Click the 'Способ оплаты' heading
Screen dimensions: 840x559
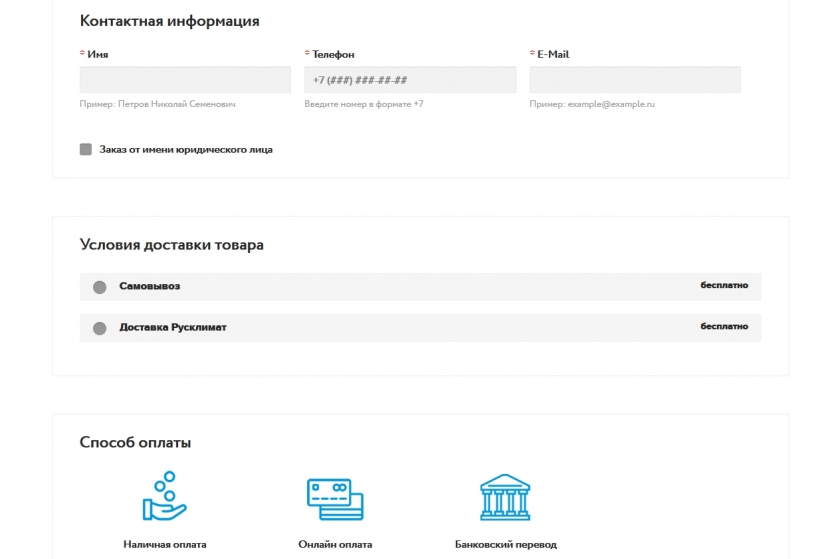click(135, 442)
